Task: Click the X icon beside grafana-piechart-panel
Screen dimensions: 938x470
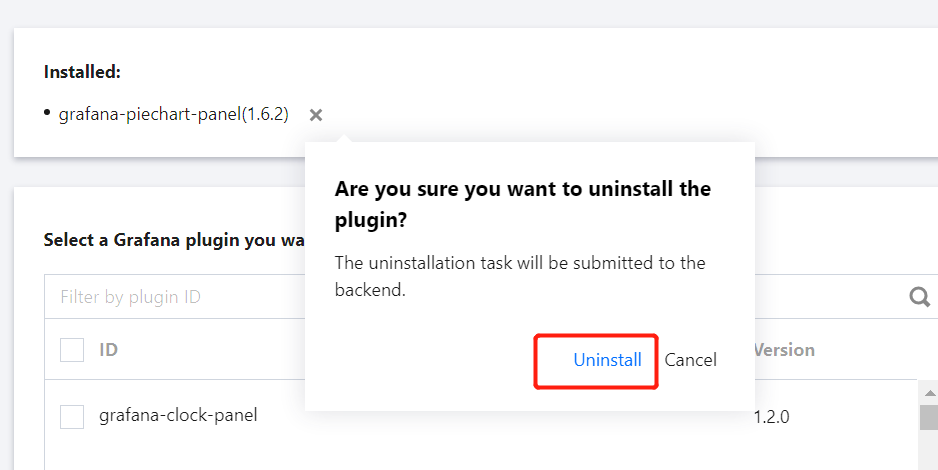Action: point(316,115)
